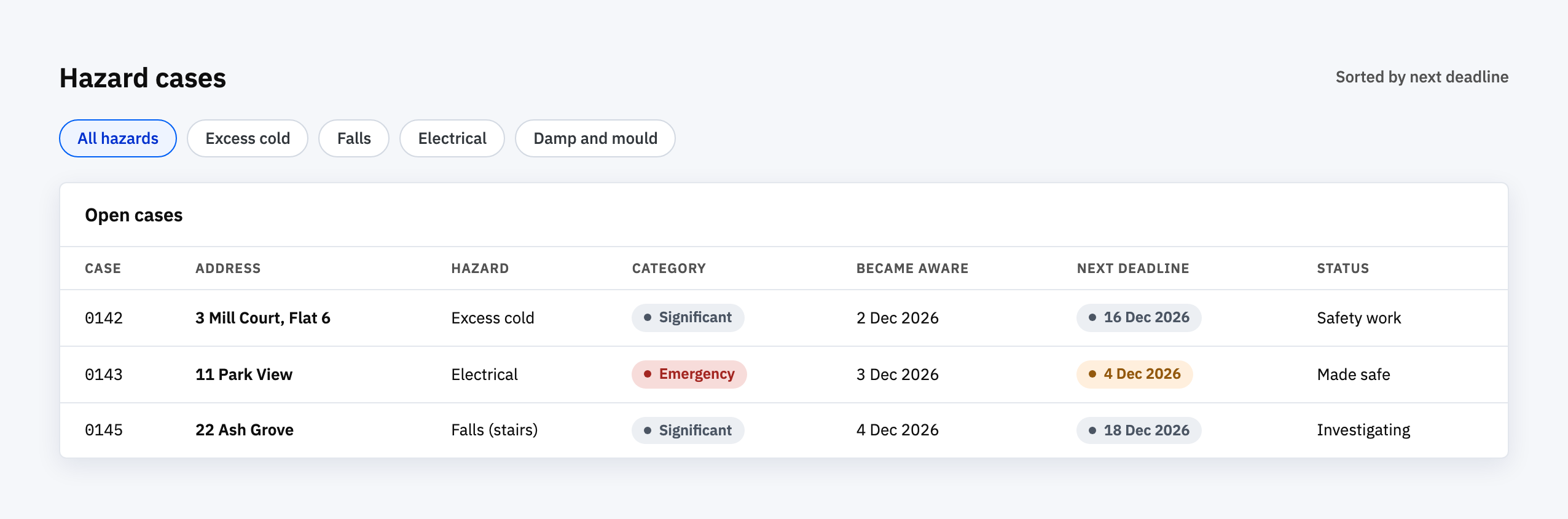Filter by Excess cold hazards
1568x519 pixels.
click(248, 138)
